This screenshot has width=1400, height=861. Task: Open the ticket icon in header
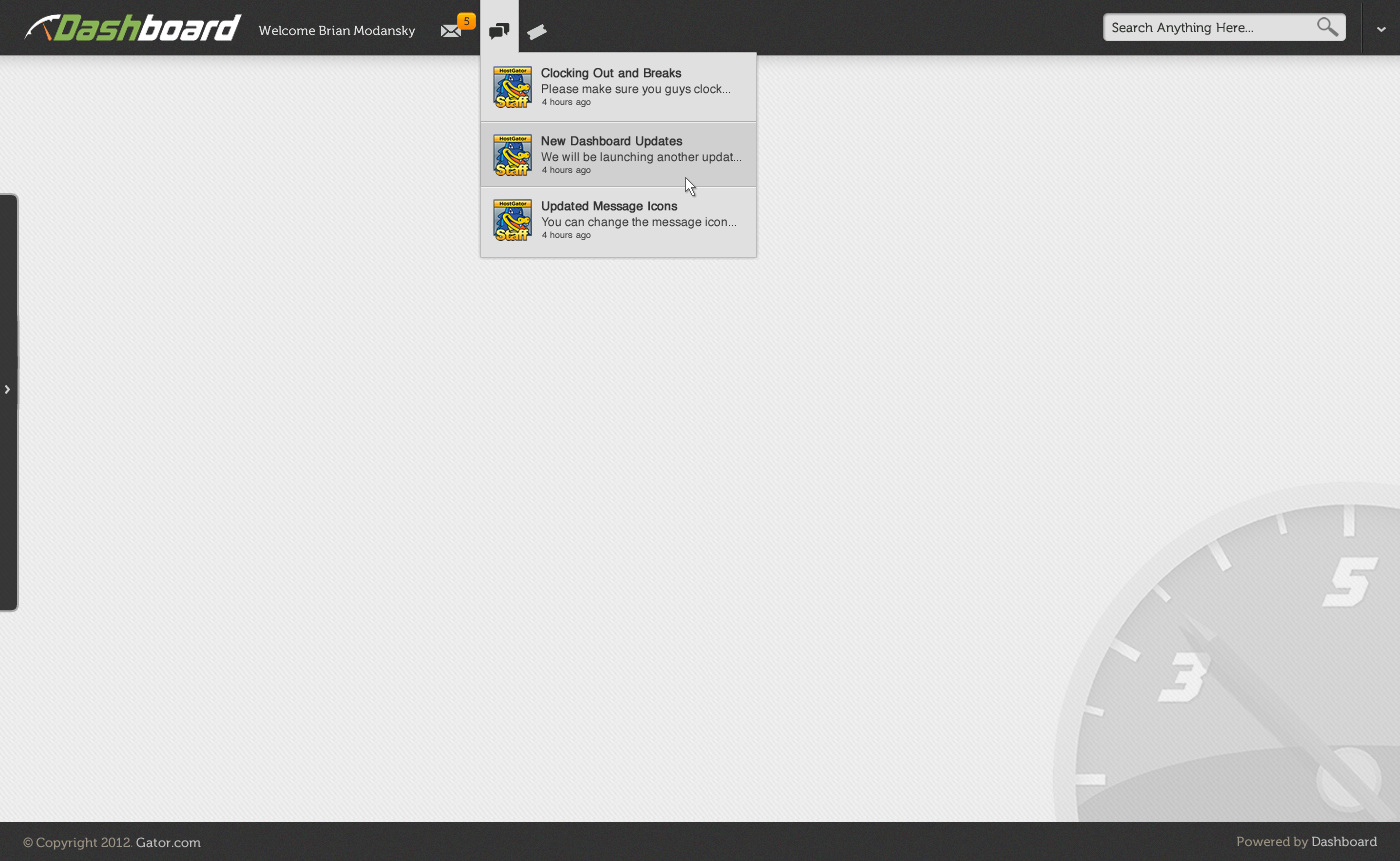click(537, 32)
